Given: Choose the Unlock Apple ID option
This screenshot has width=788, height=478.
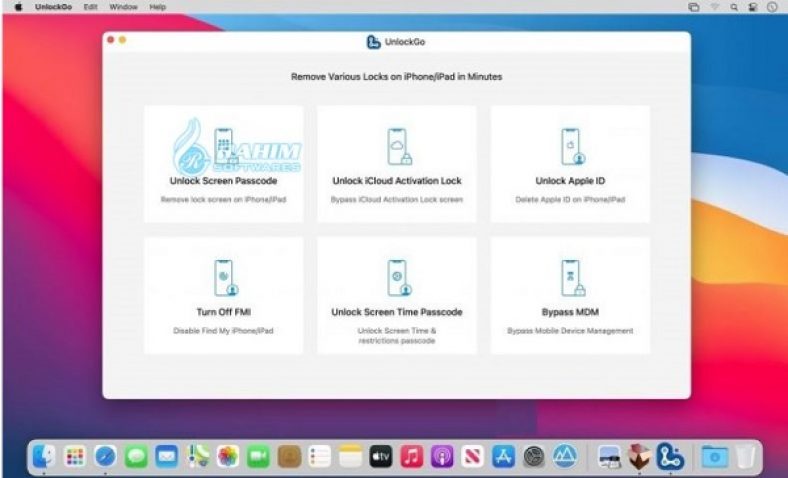Looking at the screenshot, I should pyautogui.click(x=570, y=164).
